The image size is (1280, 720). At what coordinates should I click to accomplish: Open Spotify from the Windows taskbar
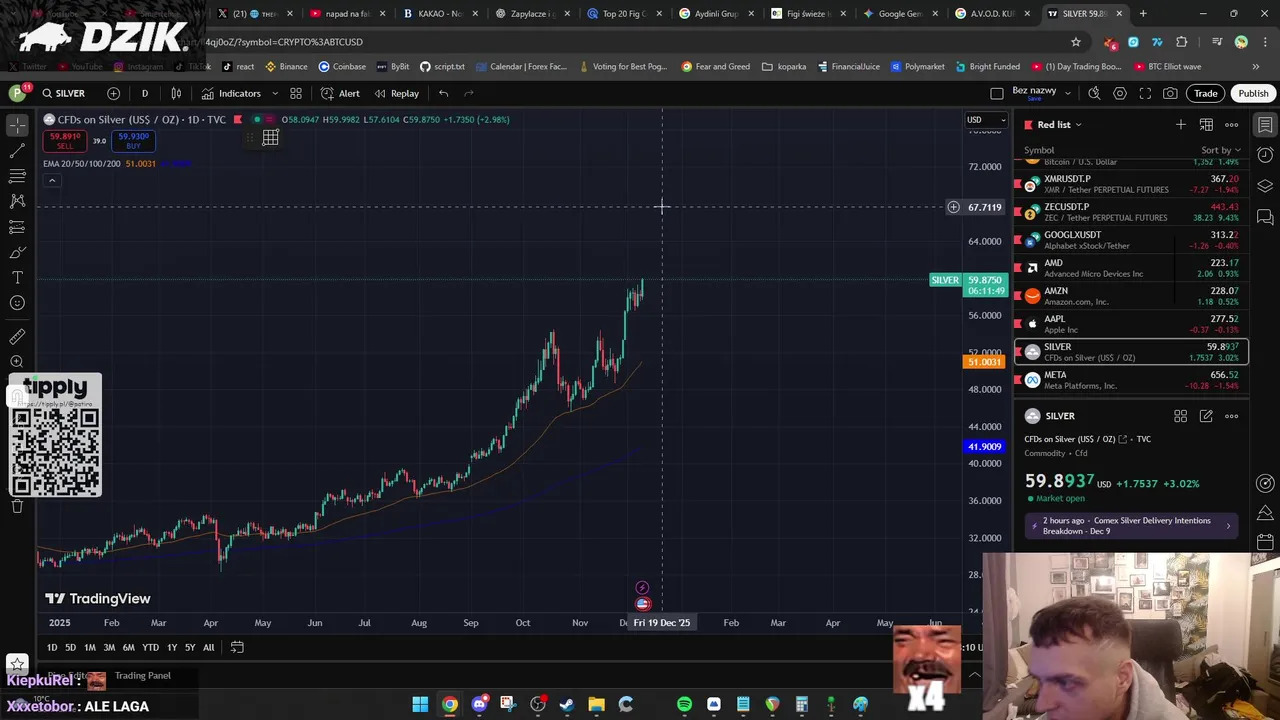(x=684, y=704)
